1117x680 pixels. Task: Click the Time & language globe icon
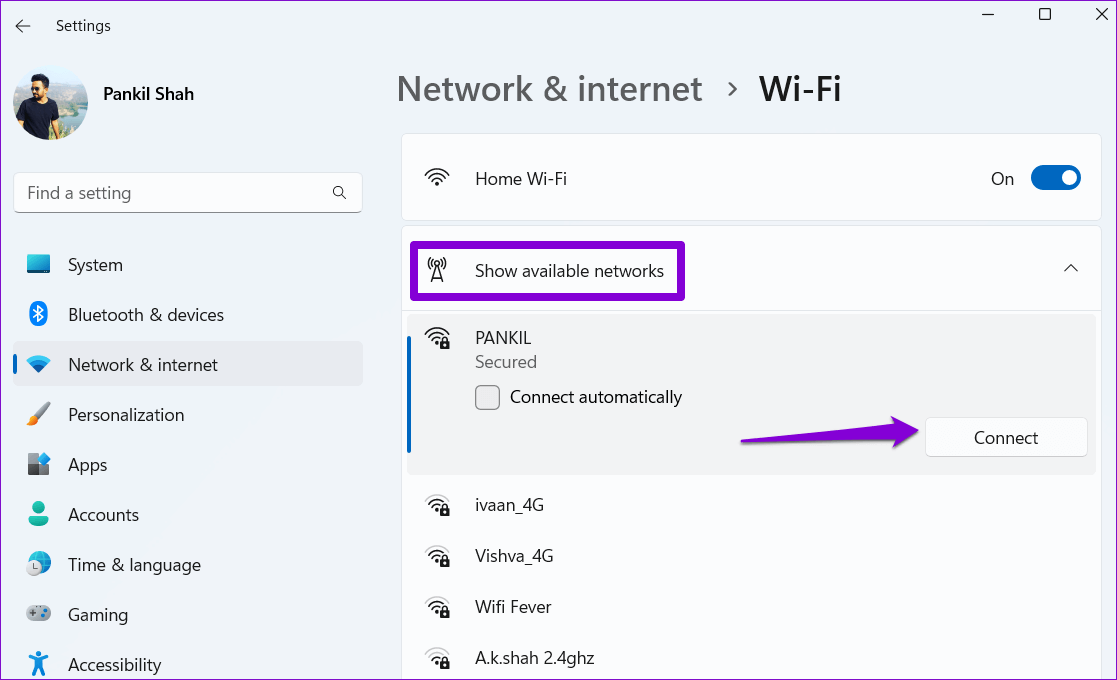(x=39, y=565)
